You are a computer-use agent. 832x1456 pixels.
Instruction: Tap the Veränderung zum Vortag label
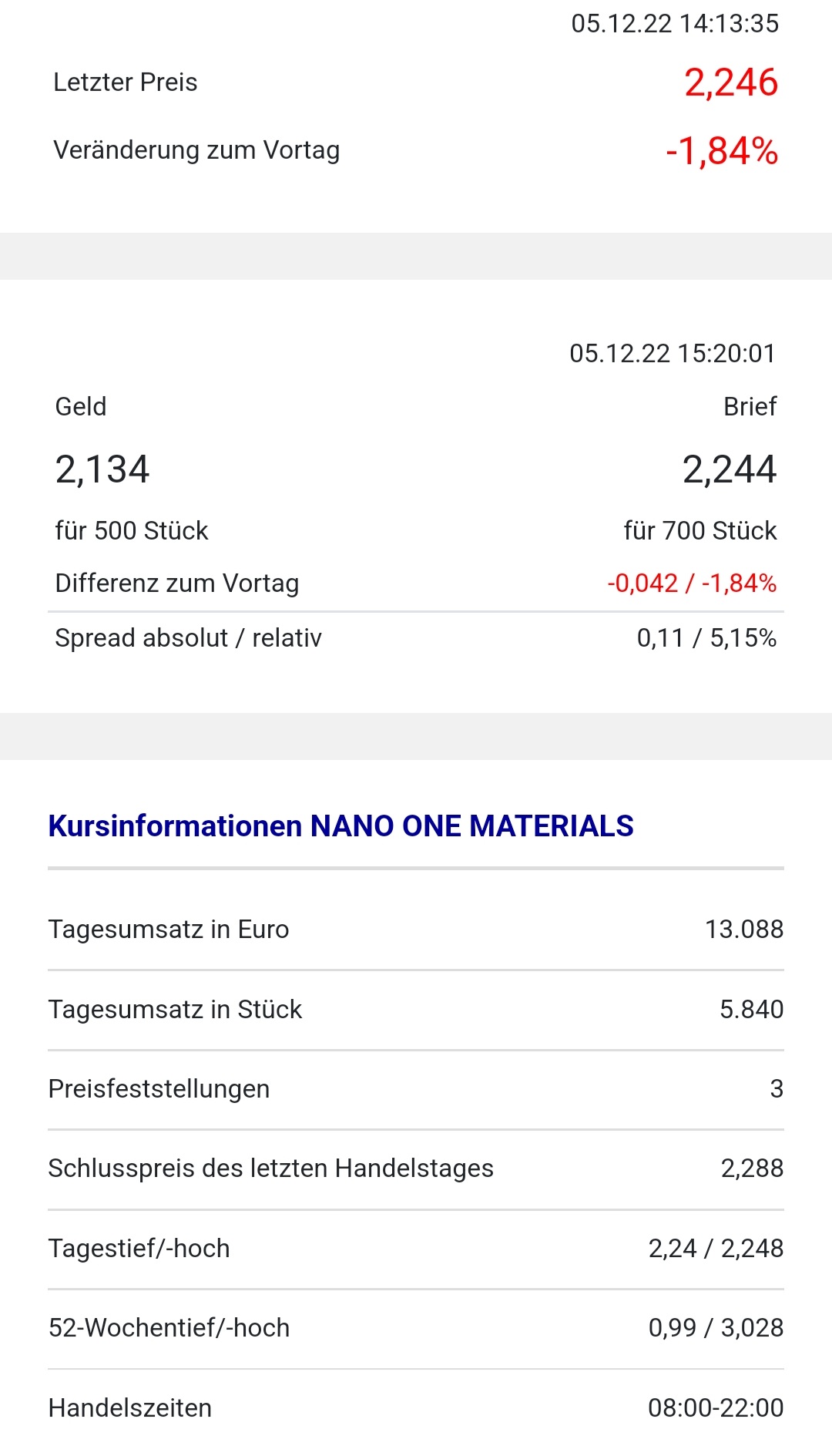click(196, 150)
